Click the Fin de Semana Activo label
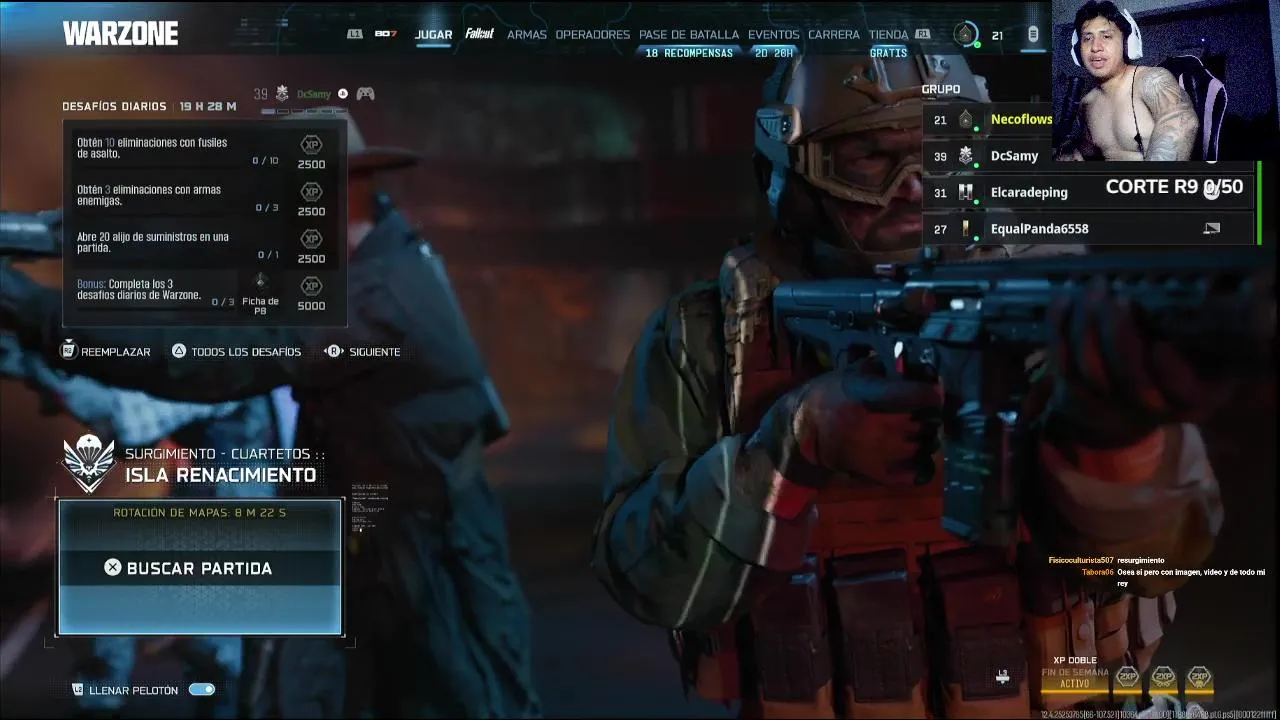 click(1075, 678)
